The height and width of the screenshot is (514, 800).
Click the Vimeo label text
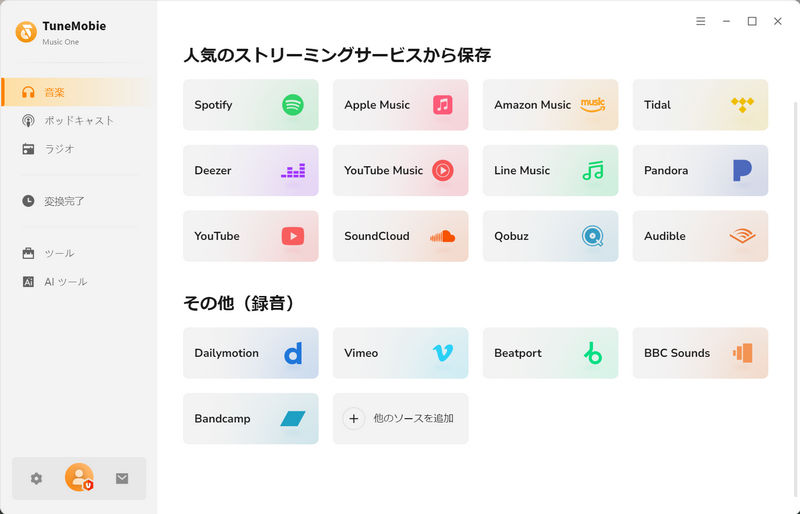click(361, 353)
